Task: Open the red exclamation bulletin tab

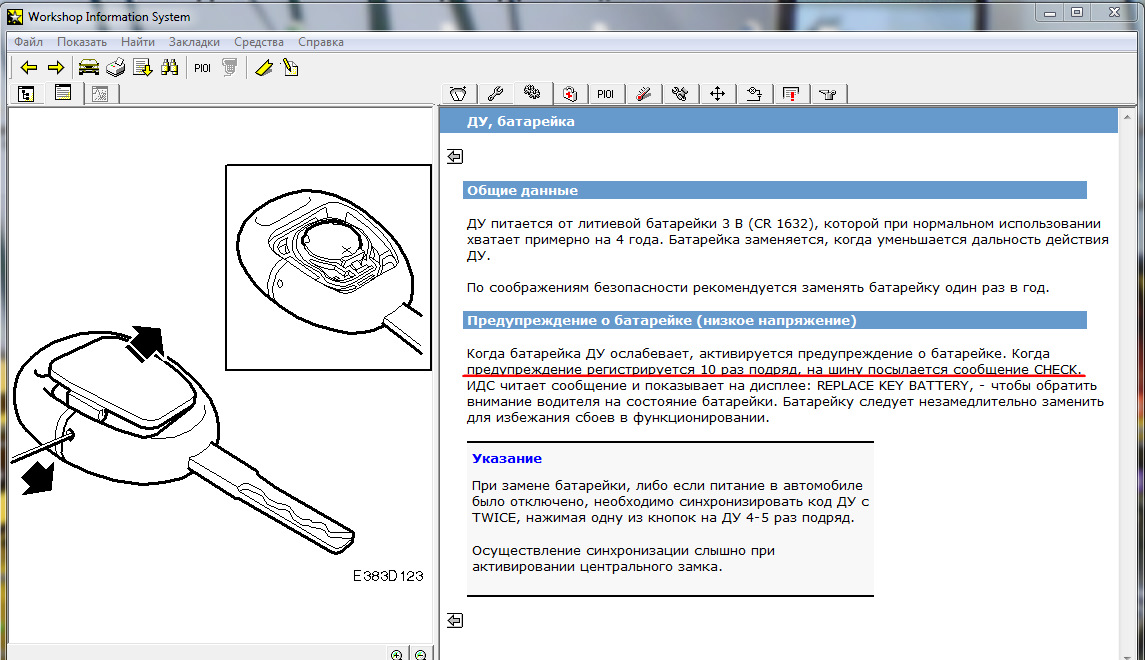Action: pyautogui.click(x=791, y=94)
